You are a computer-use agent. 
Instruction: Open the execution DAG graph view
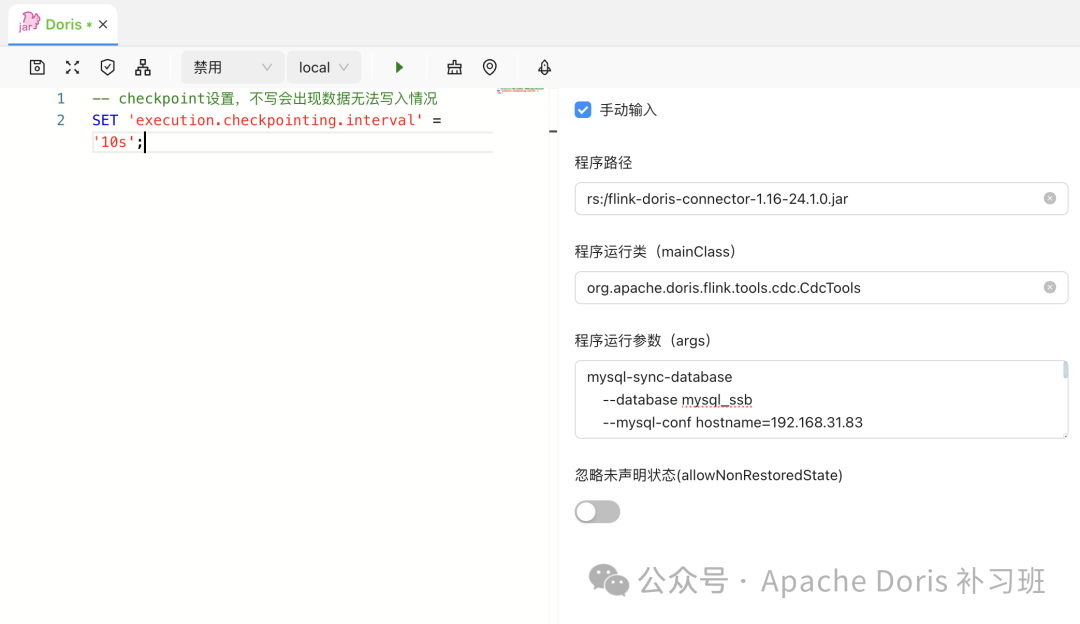pos(143,67)
